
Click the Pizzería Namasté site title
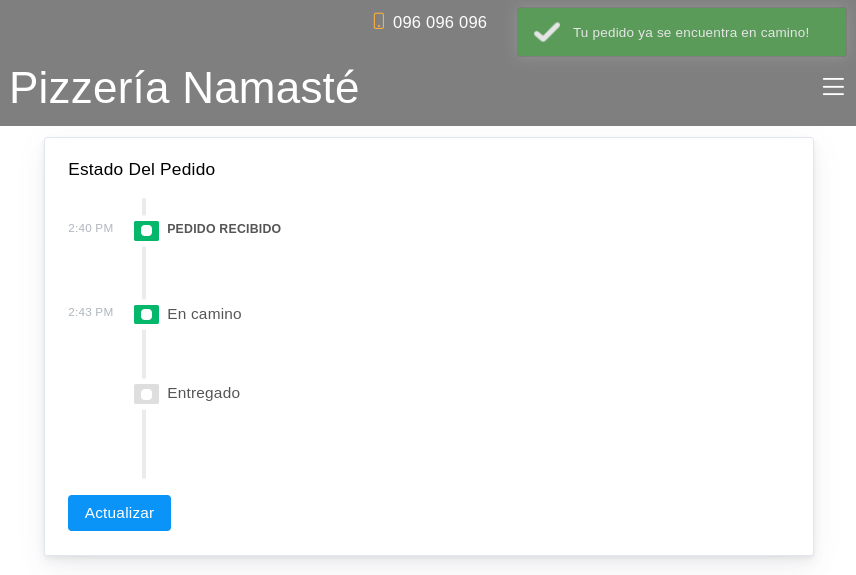point(184,88)
